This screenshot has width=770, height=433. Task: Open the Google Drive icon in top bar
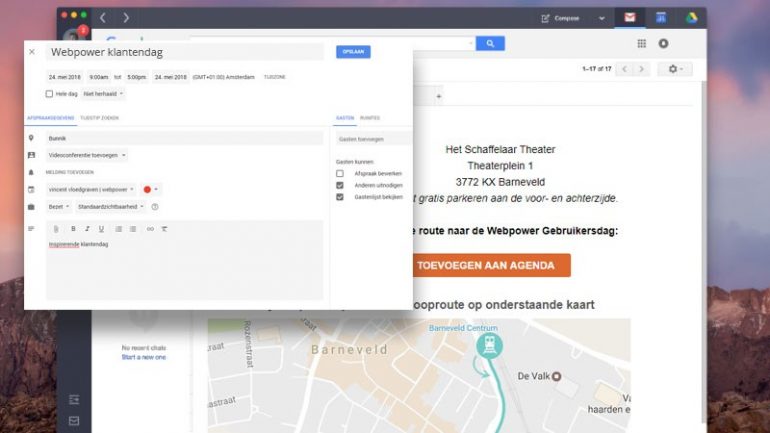pyautogui.click(x=691, y=18)
